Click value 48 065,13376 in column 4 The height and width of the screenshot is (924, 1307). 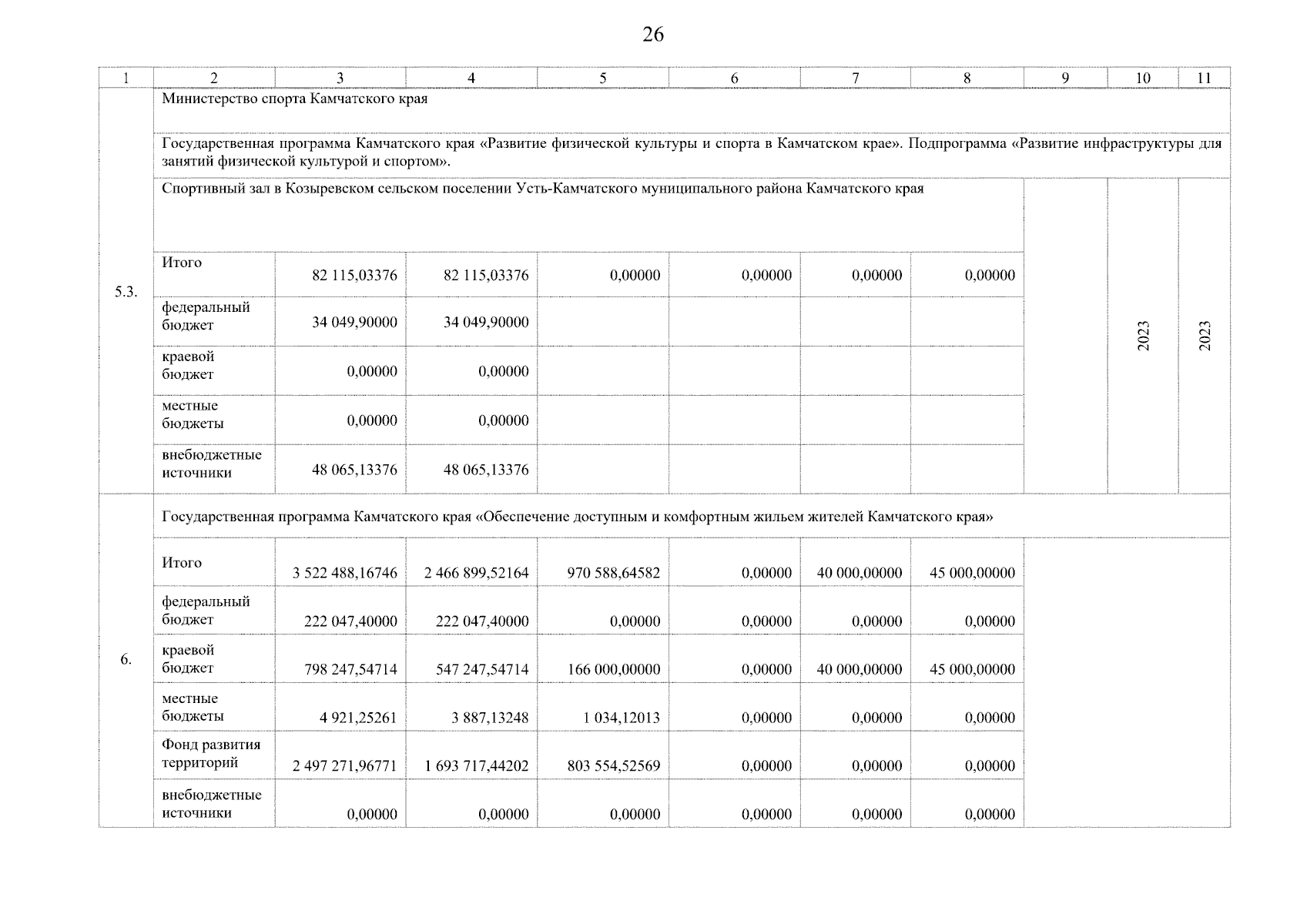(x=486, y=470)
